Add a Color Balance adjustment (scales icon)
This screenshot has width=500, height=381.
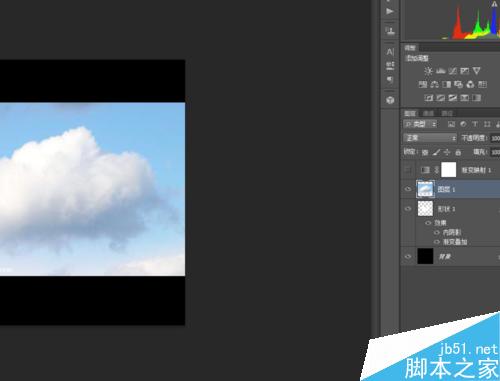pyautogui.click(x=434, y=84)
